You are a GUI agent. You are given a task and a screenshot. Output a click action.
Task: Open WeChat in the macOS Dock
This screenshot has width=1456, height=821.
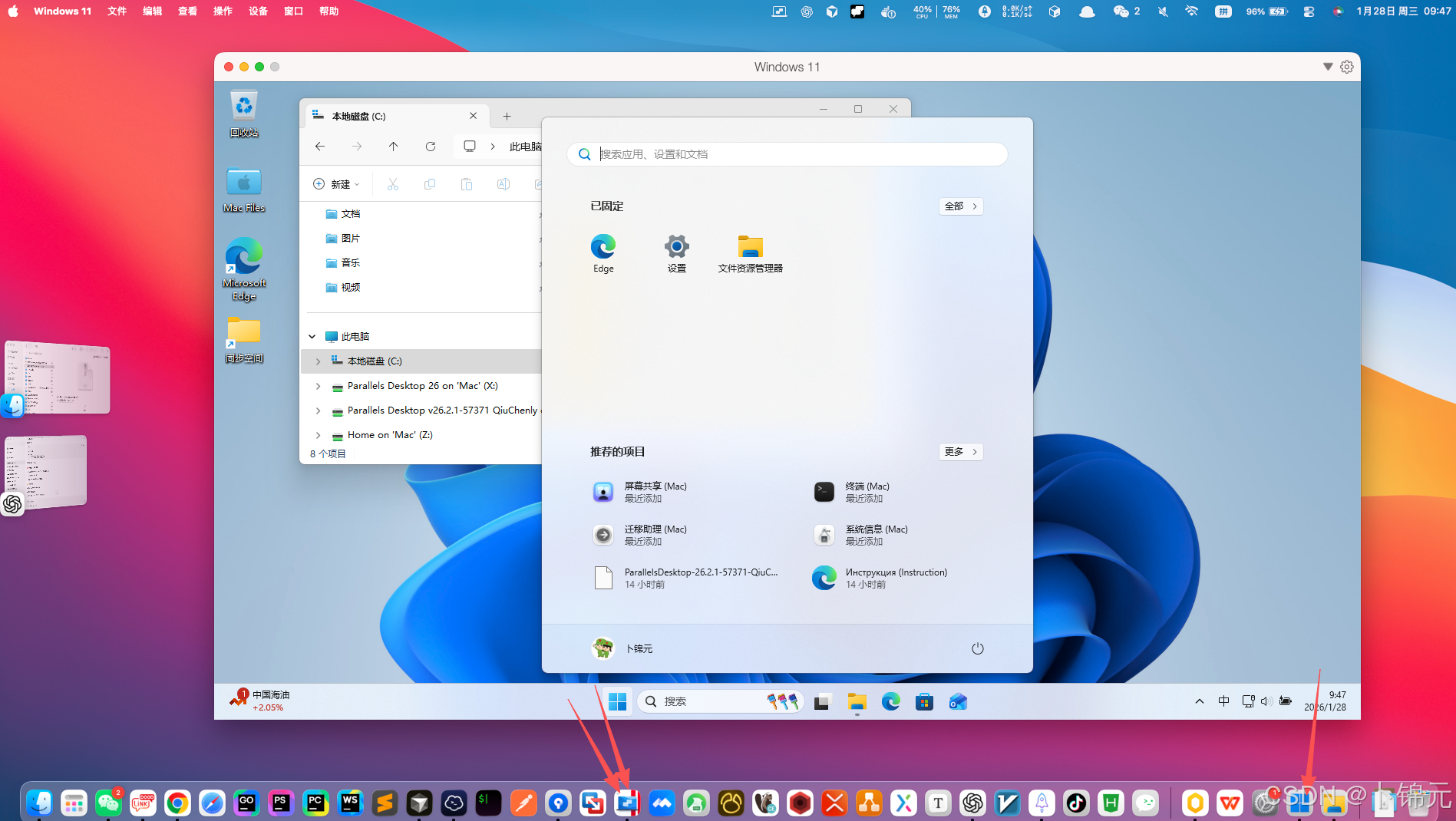(108, 803)
